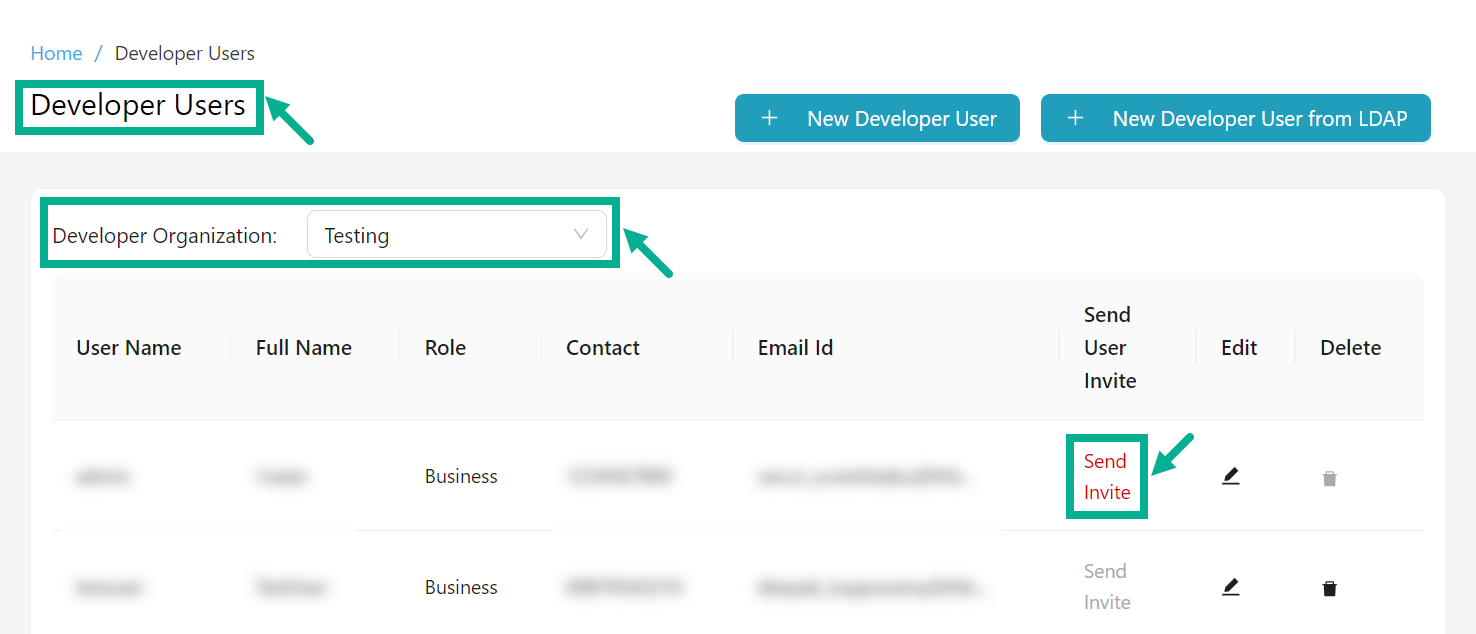
Task: Select the Testing organization combo box
Action: 458,234
